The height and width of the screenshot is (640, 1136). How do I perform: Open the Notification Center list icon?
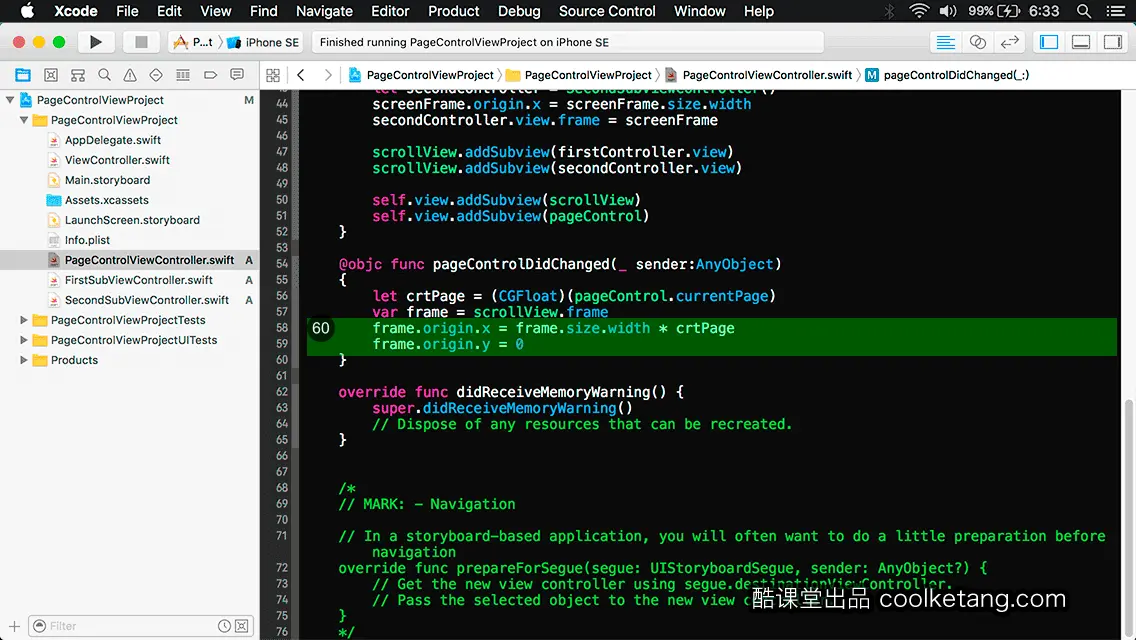coord(1116,11)
